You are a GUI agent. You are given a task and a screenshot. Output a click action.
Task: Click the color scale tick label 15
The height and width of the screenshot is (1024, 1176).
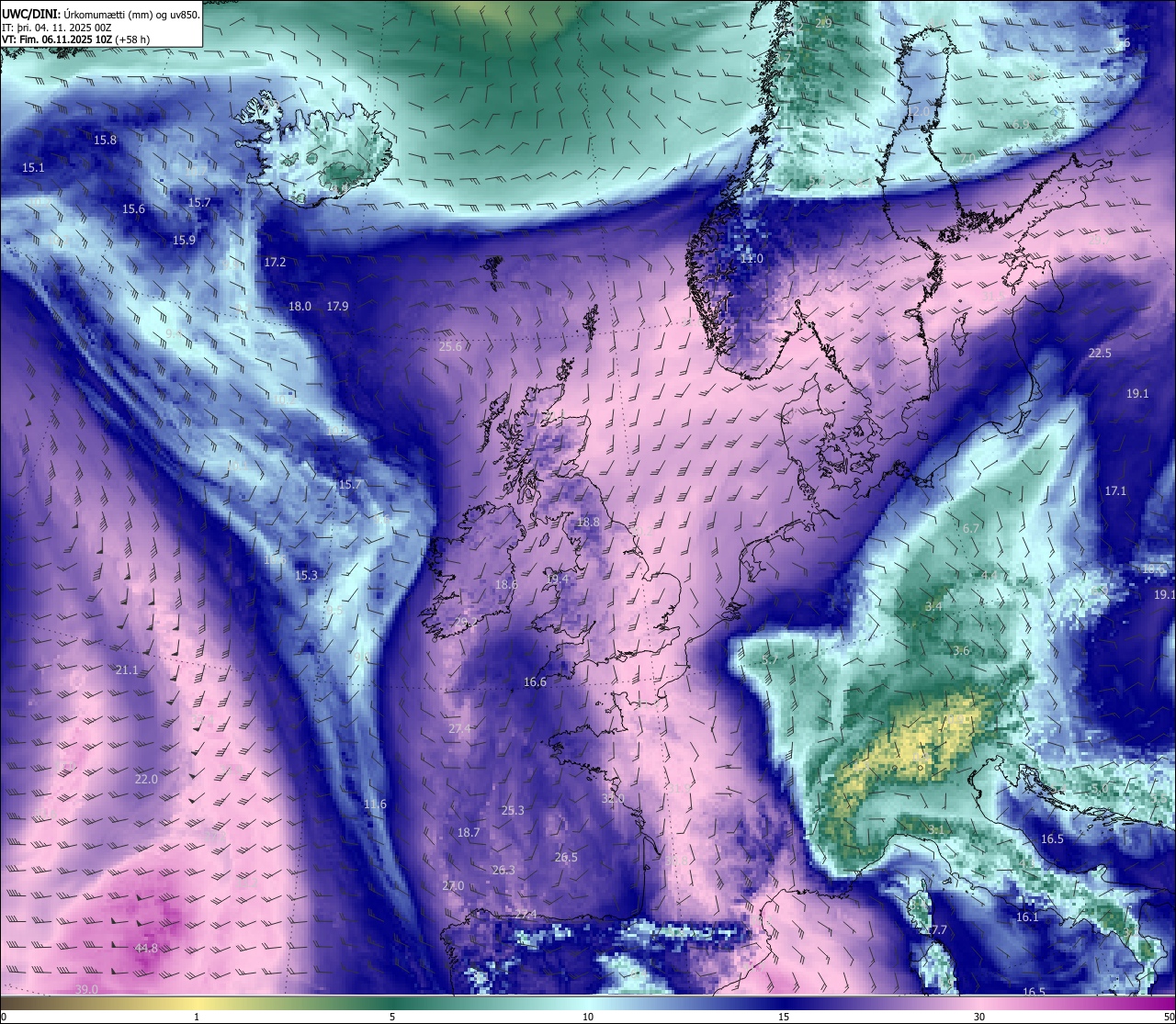point(784,1018)
